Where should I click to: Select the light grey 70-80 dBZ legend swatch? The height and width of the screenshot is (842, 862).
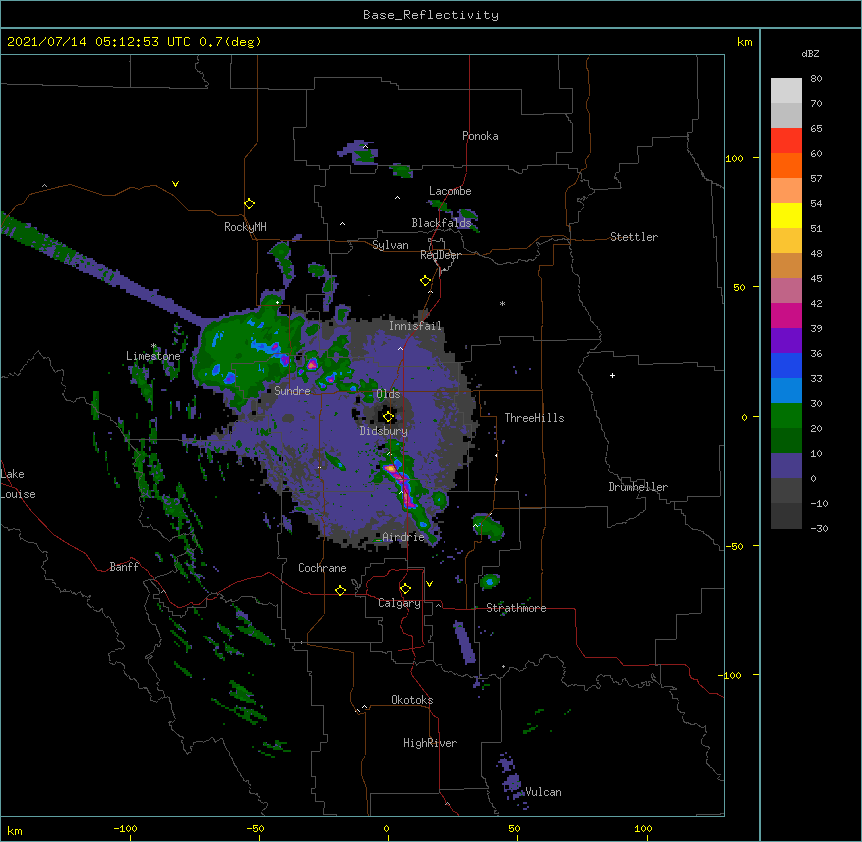coord(786,91)
